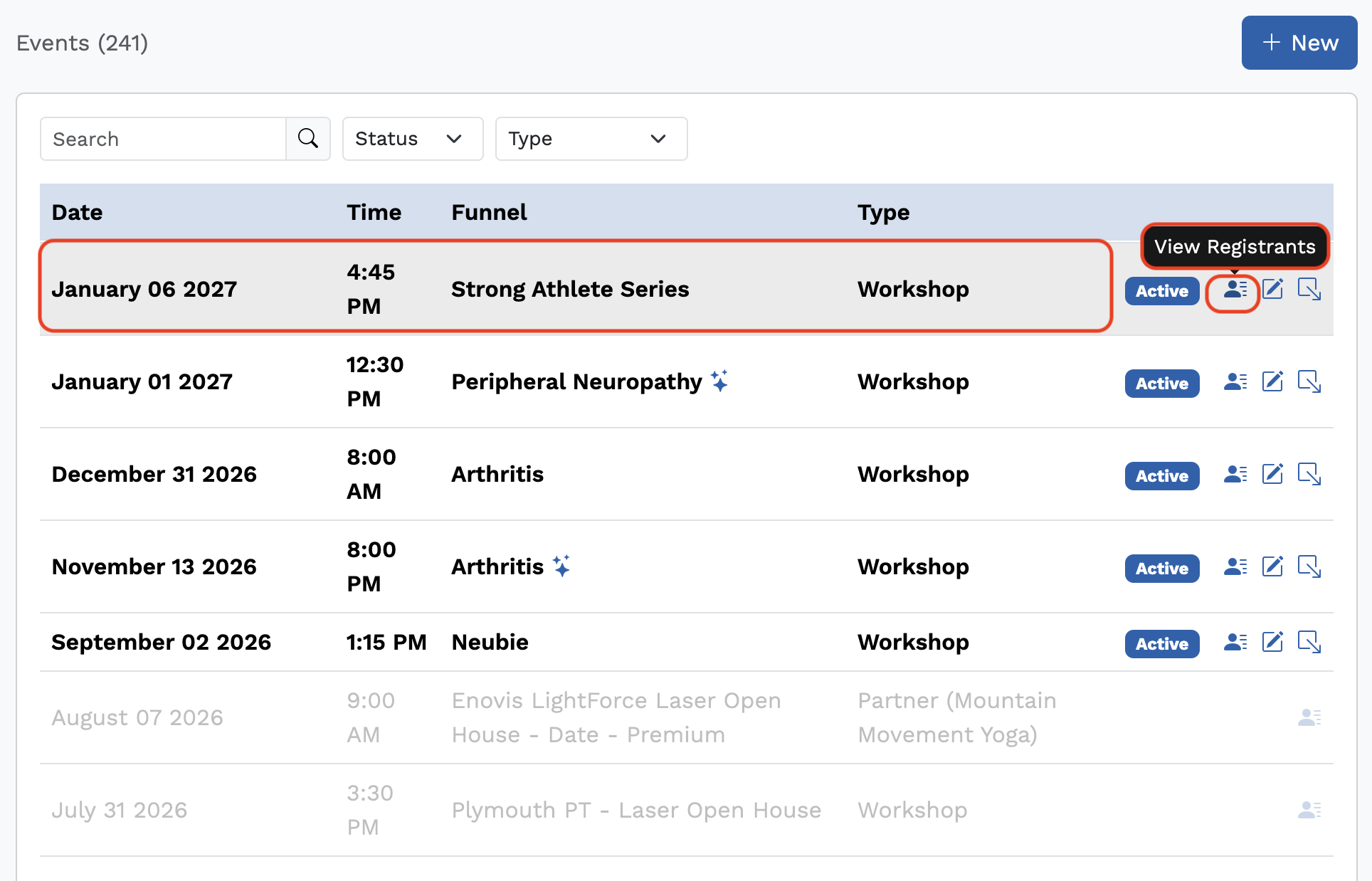The height and width of the screenshot is (881, 1372).
Task: Select Partner (Mountain Movement Yoga) type cell
Action: 957,717
